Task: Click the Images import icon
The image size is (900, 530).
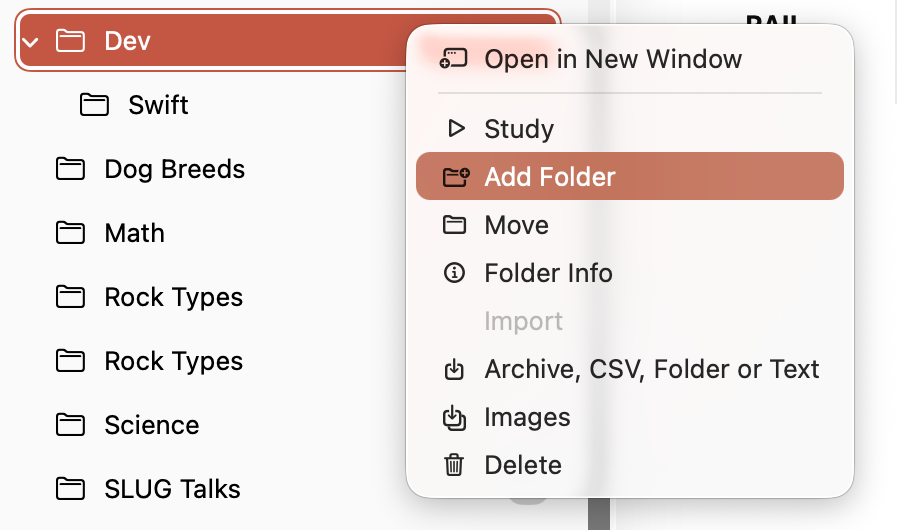Action: (x=453, y=417)
